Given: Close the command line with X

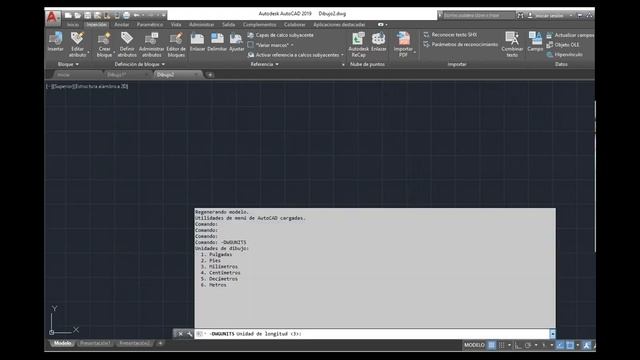Looking at the screenshot, I should pos(180,334).
